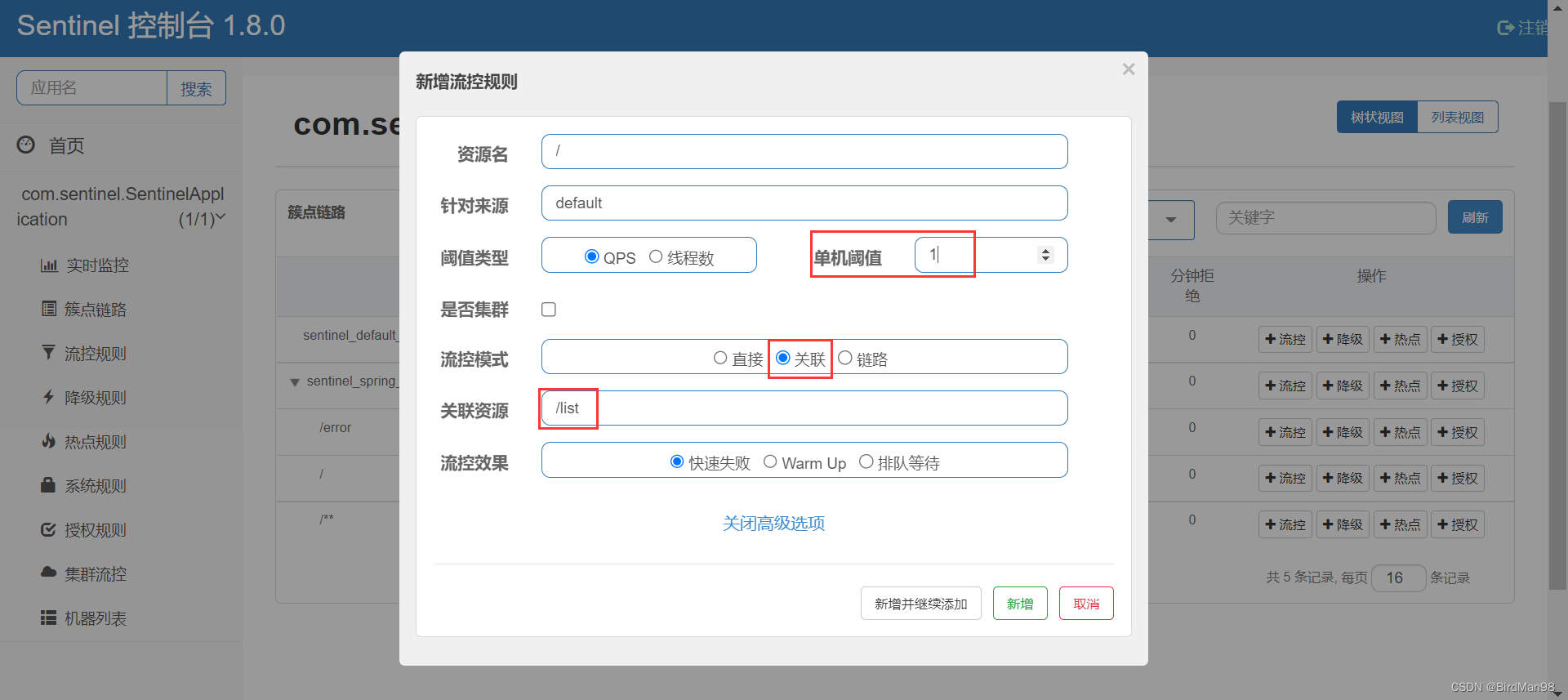Viewport: 1568px width, 700px height.
Task: Focus the 关联资源 input containing /list
Action: coord(804,408)
